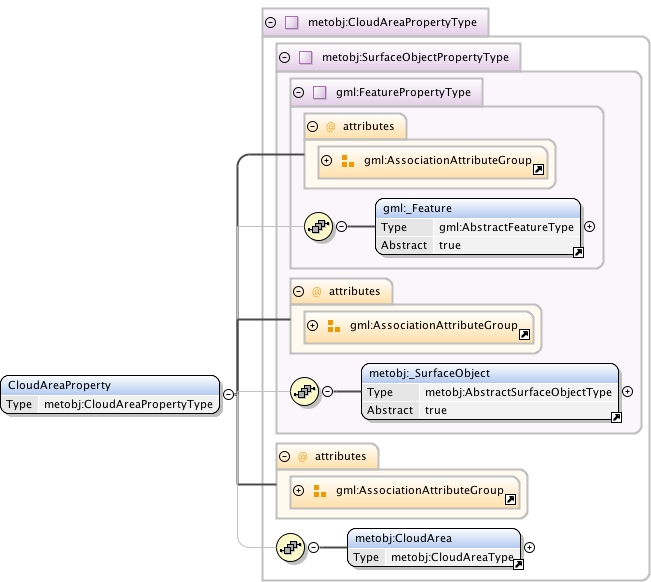Expand the metobj:_SurfaceObject element
The image size is (651, 582).
627,391
